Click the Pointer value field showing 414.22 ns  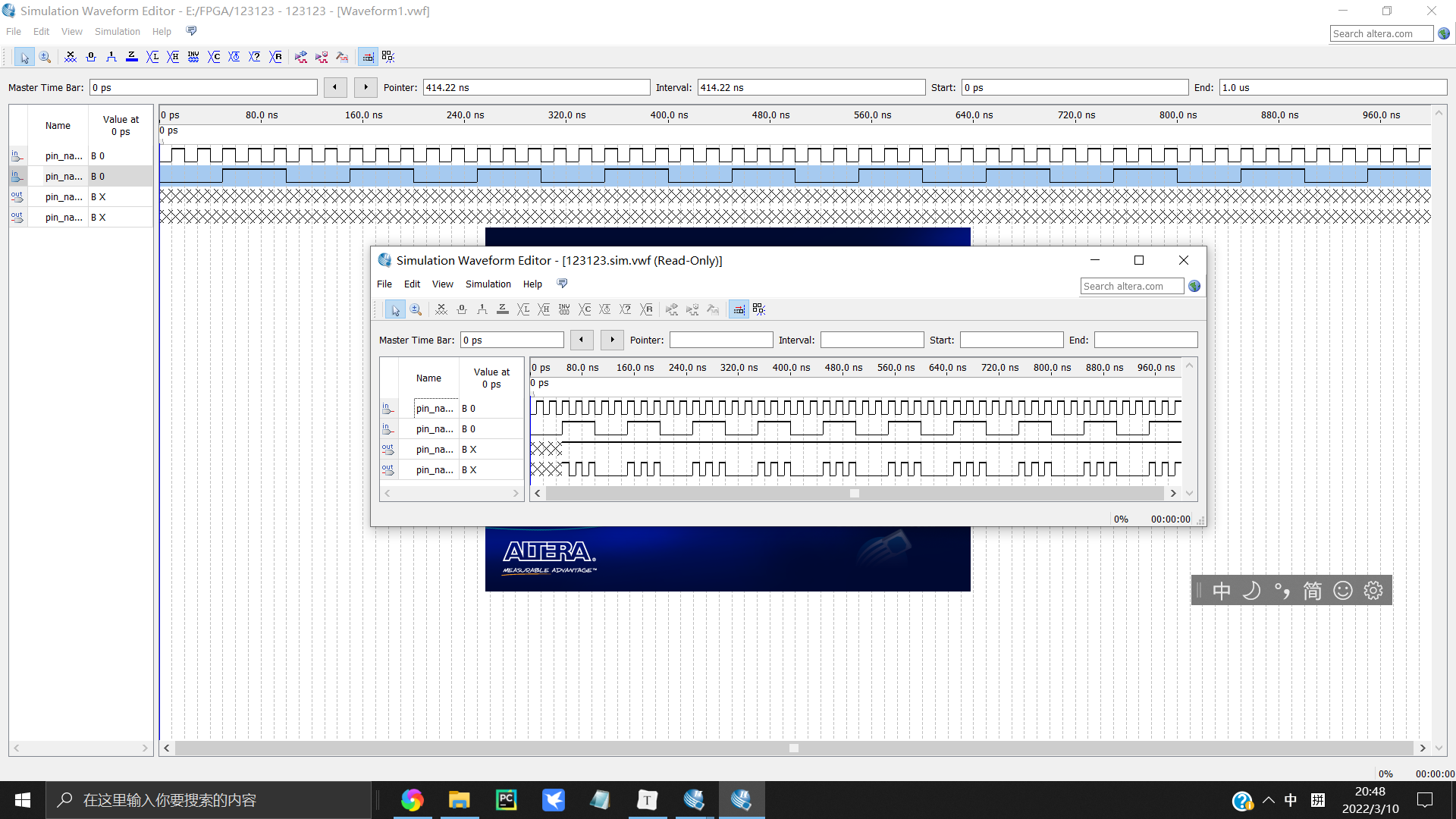[536, 87]
